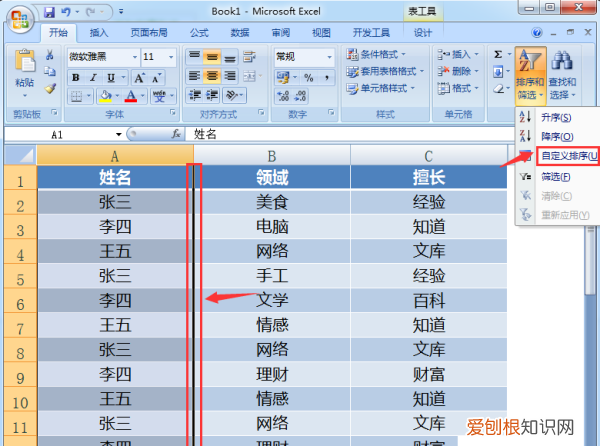Switch to the 公式 tab
600x446 pixels.
(199, 33)
